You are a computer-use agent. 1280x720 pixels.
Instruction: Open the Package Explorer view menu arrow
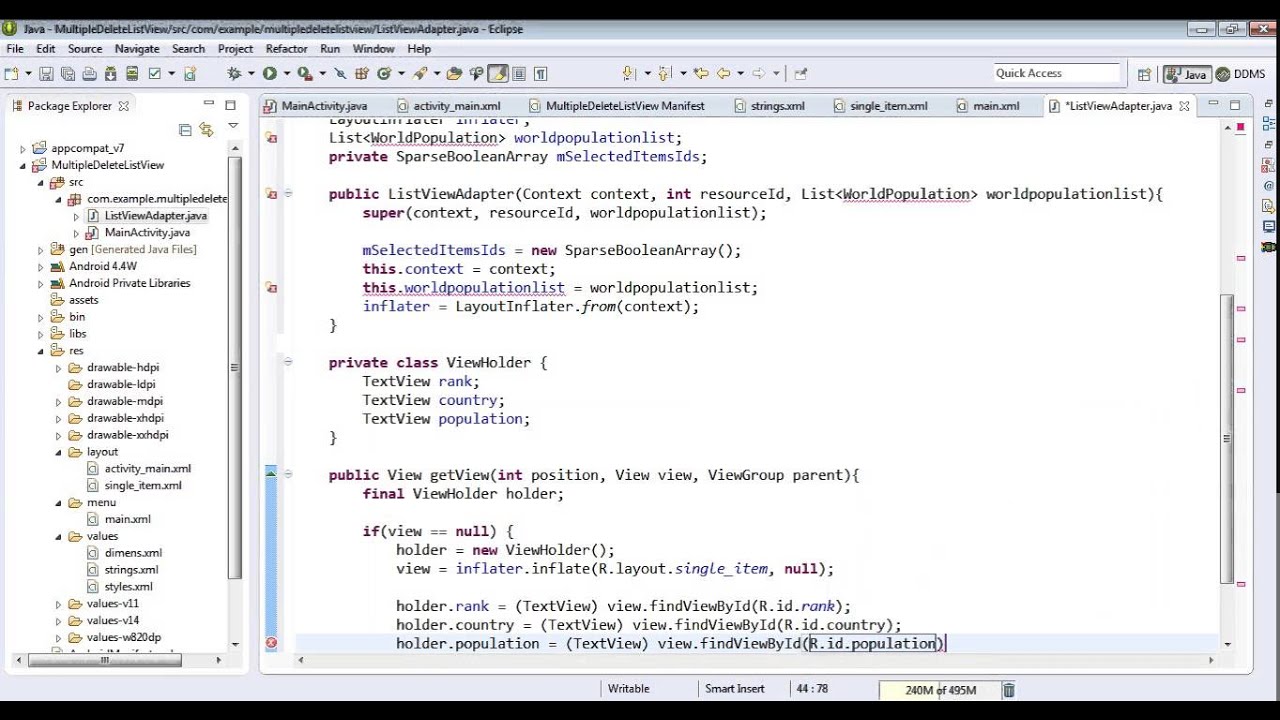pos(233,126)
